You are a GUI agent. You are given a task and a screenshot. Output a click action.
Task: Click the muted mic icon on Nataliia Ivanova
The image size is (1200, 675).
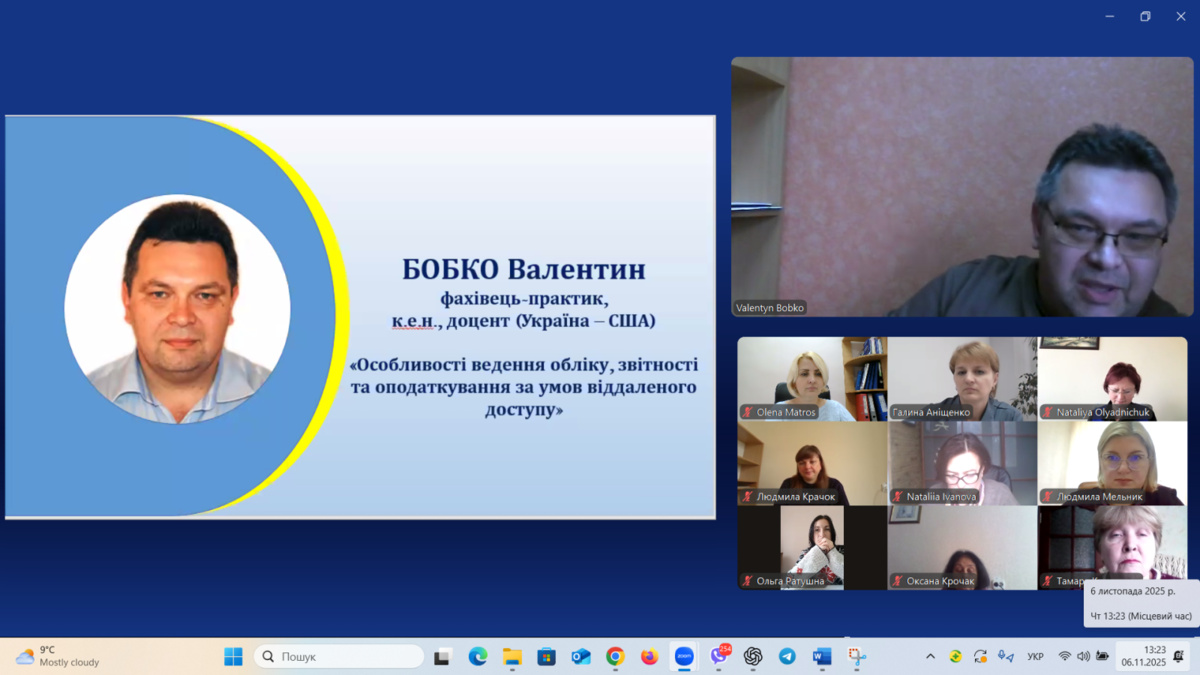click(897, 496)
